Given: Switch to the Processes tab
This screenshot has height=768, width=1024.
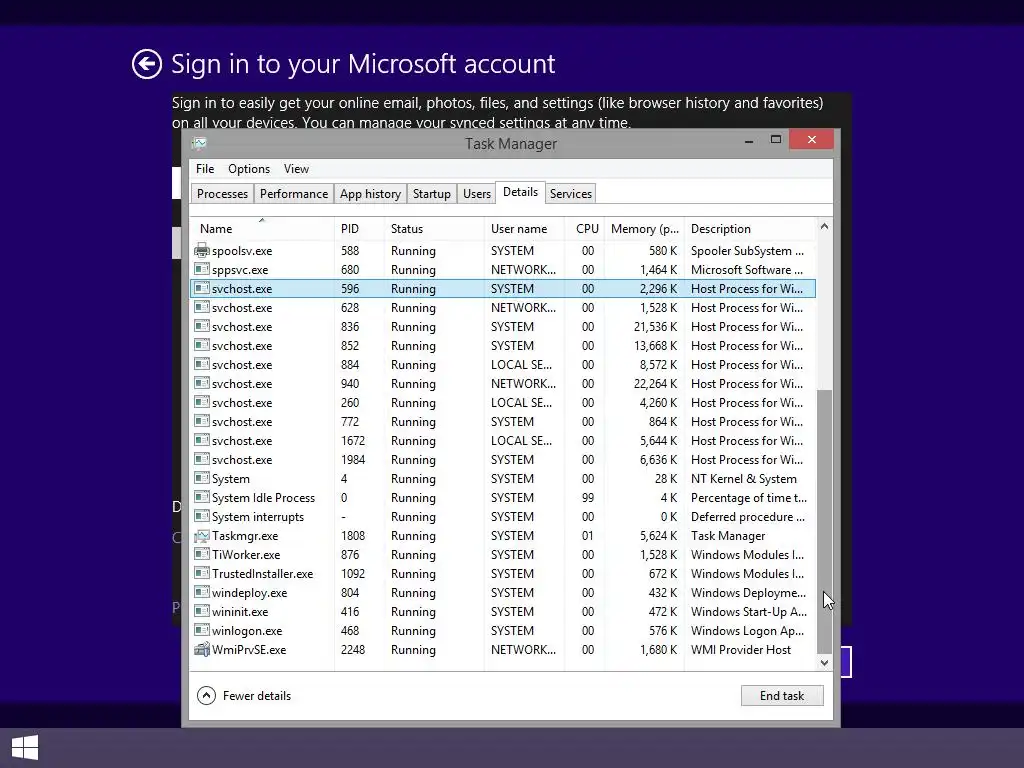Looking at the screenshot, I should [x=222, y=193].
